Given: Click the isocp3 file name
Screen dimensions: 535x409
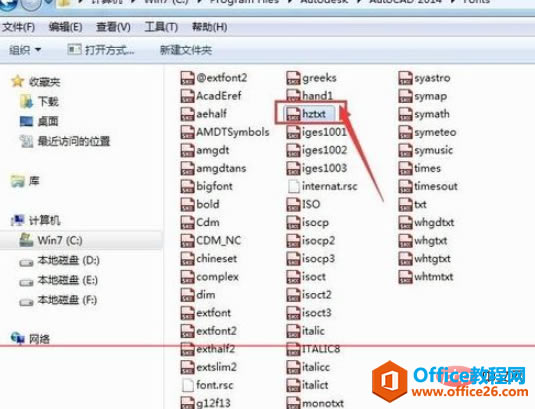Looking at the screenshot, I should pyautogui.click(x=318, y=259).
